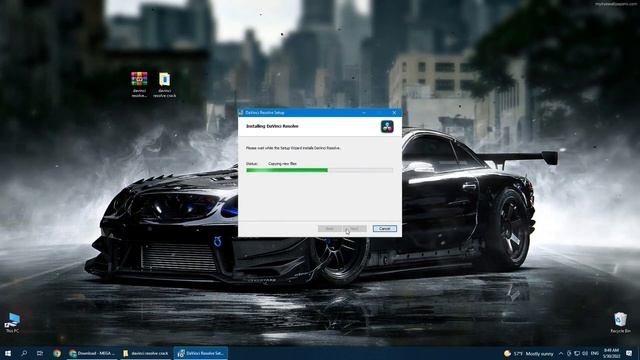
Task: Click the 'Copying new files' status text
Action: click(x=282, y=164)
